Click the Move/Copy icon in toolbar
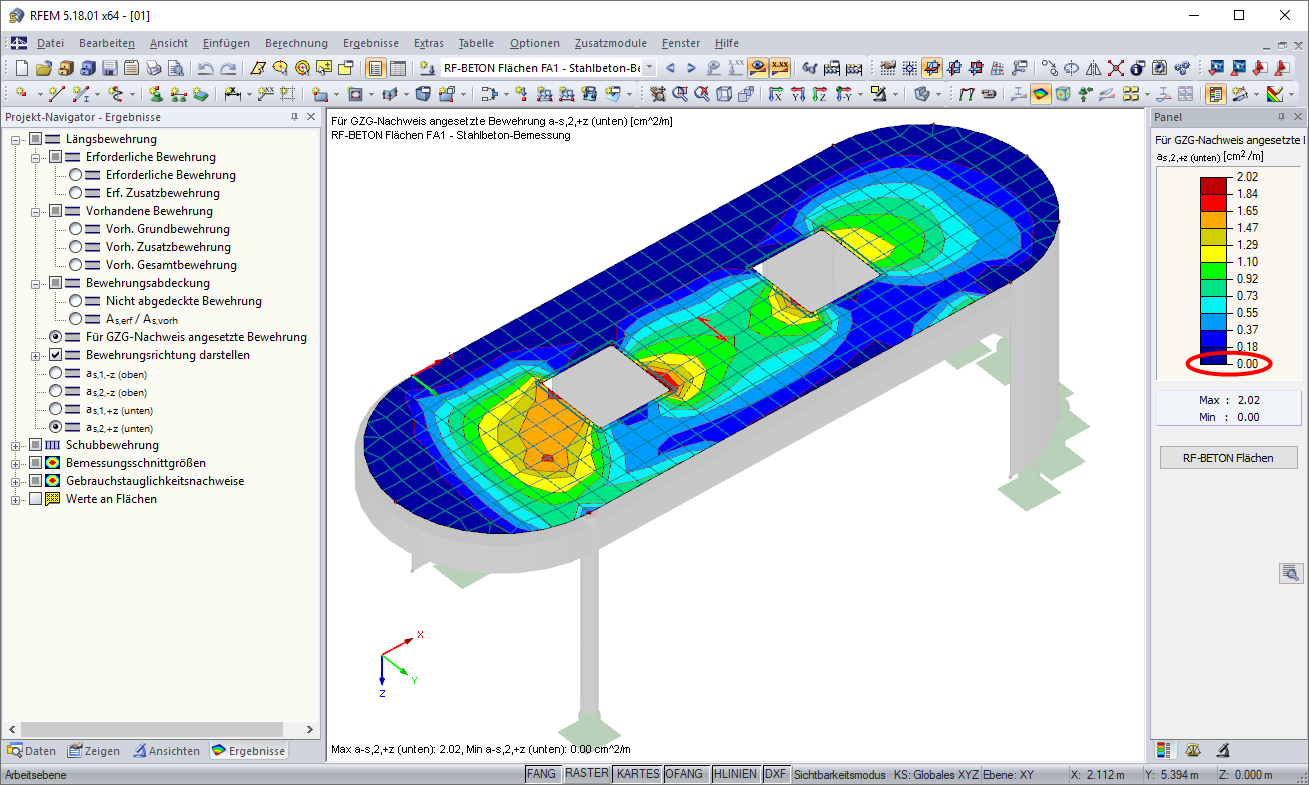 (x=1049, y=68)
